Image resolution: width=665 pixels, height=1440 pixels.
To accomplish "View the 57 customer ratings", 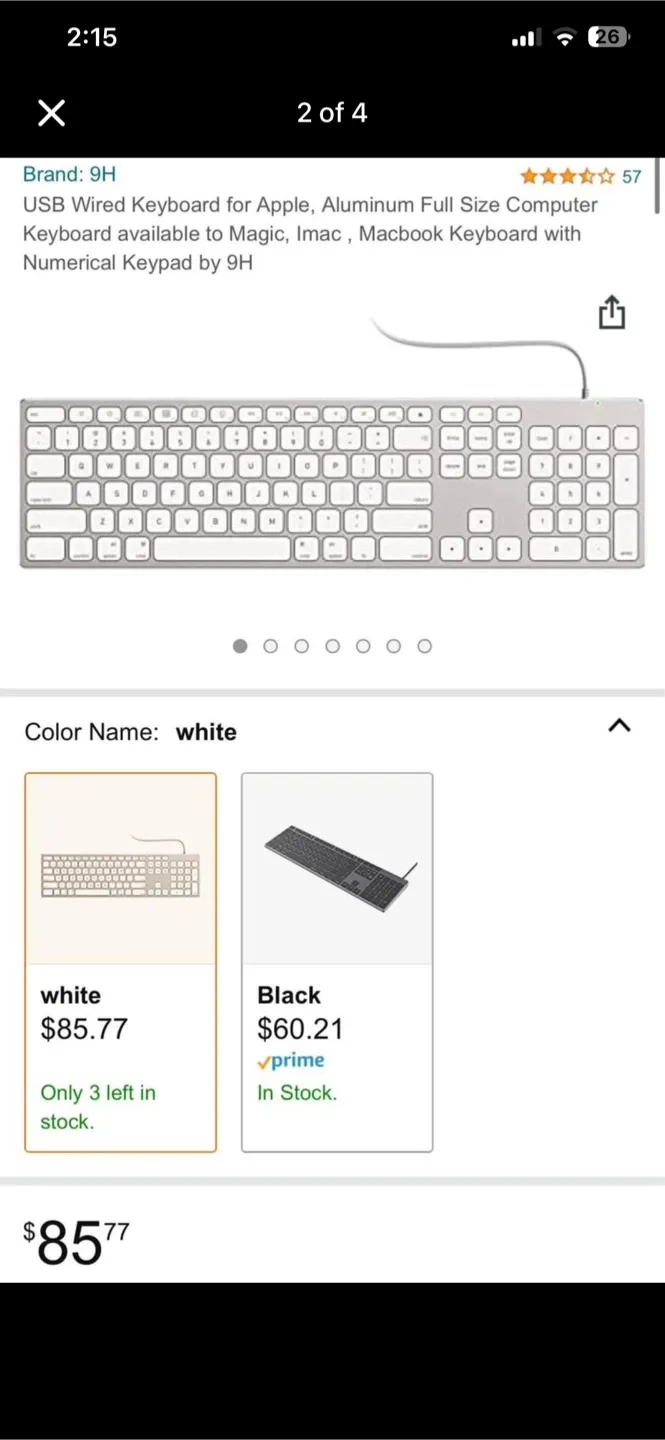I will 631,176.
